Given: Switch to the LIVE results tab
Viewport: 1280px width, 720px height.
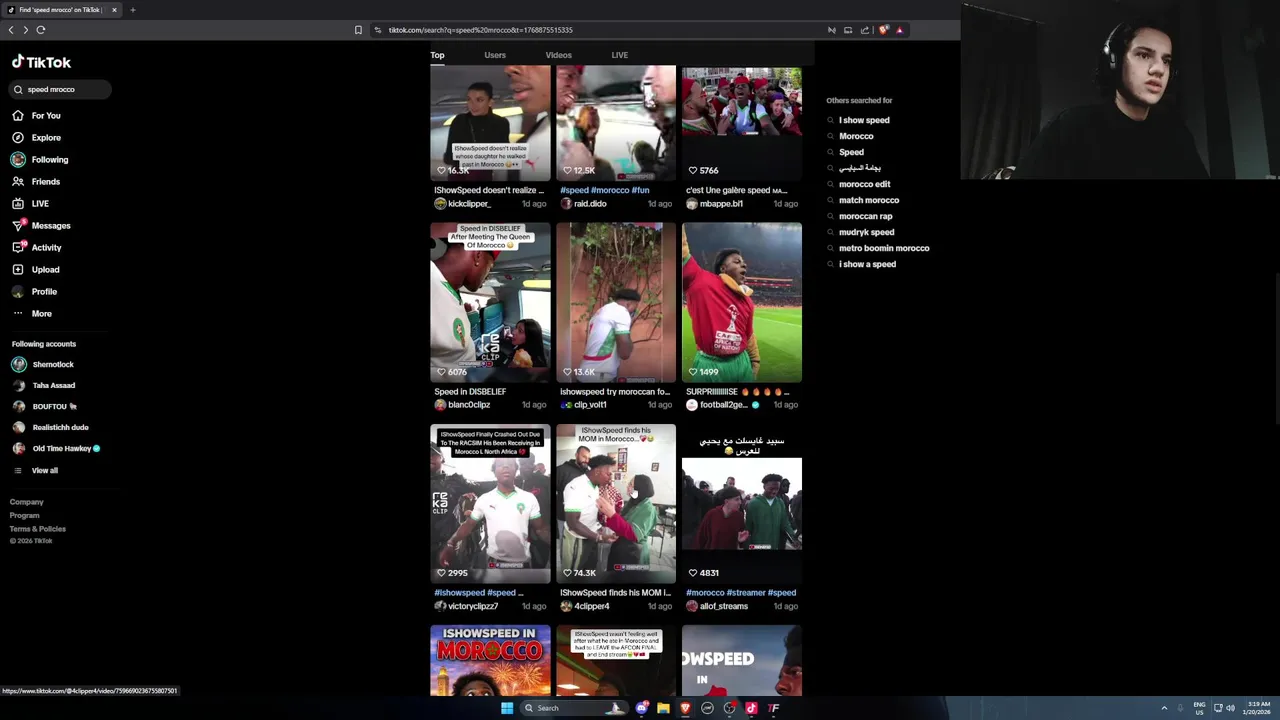Looking at the screenshot, I should pos(620,55).
